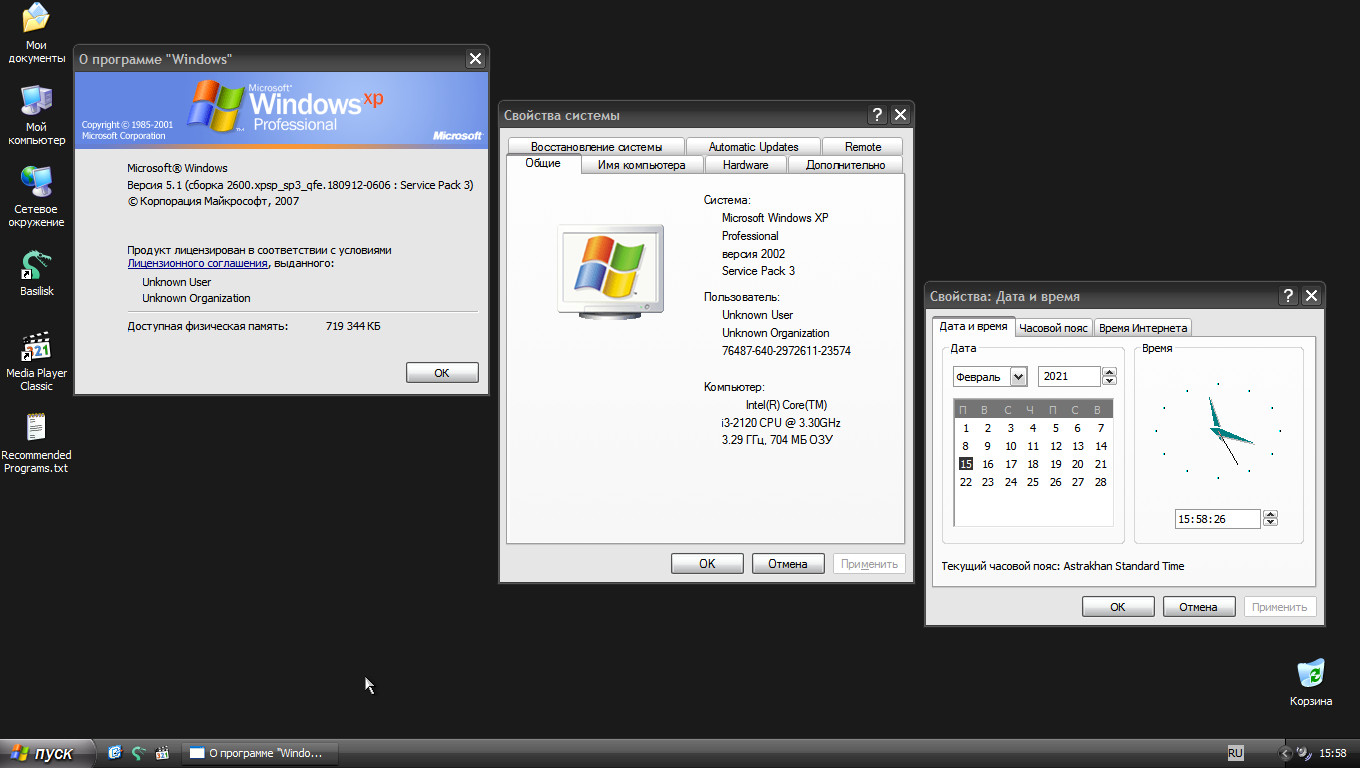This screenshot has height=768, width=1360.
Task: Close the О программе "Windows" dialog
Action: click(x=475, y=59)
